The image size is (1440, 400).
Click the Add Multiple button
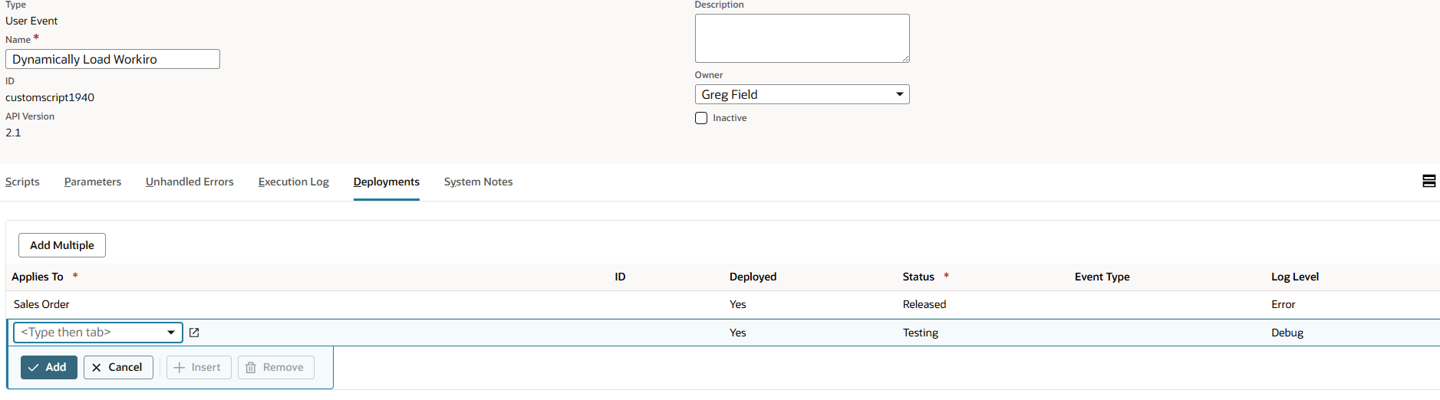pos(62,245)
